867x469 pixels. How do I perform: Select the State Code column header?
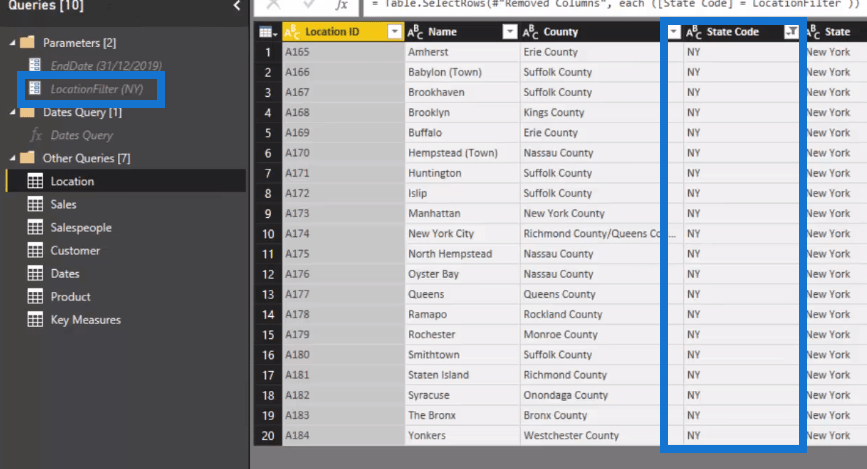pos(733,32)
